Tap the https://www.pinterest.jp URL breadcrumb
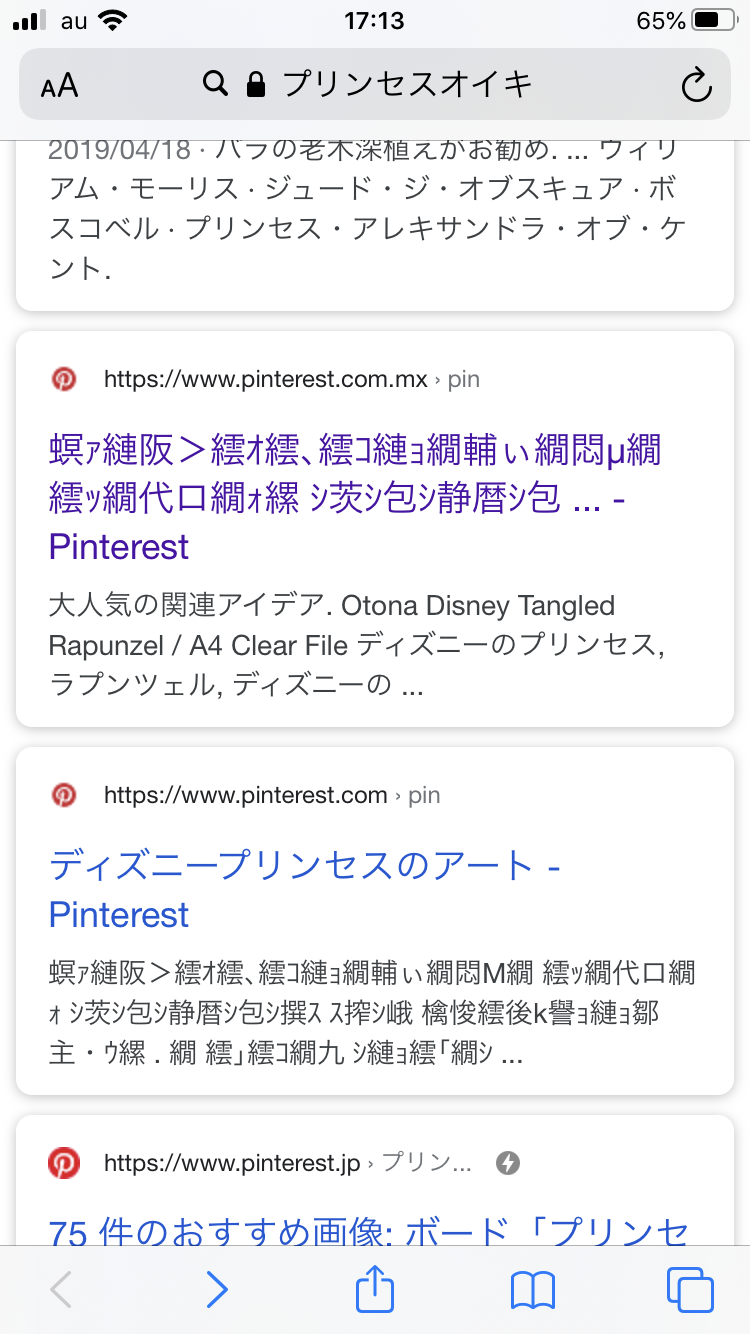The image size is (750, 1334). click(x=232, y=1164)
